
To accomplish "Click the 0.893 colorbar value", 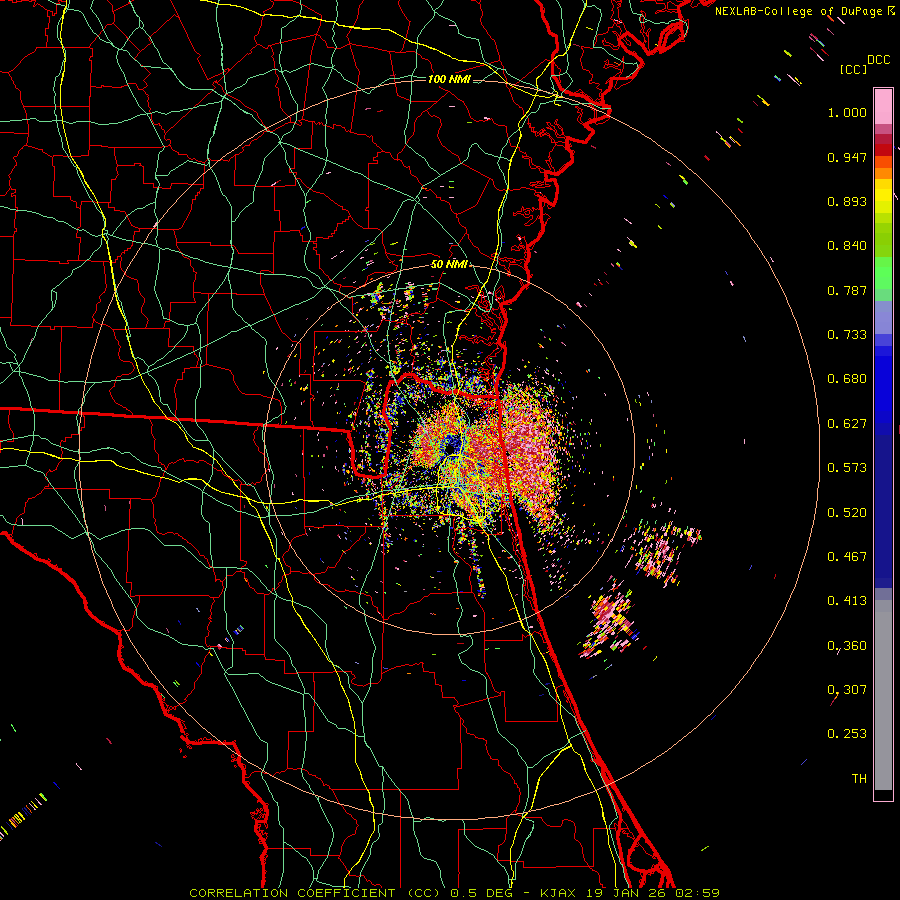I will (x=847, y=201).
